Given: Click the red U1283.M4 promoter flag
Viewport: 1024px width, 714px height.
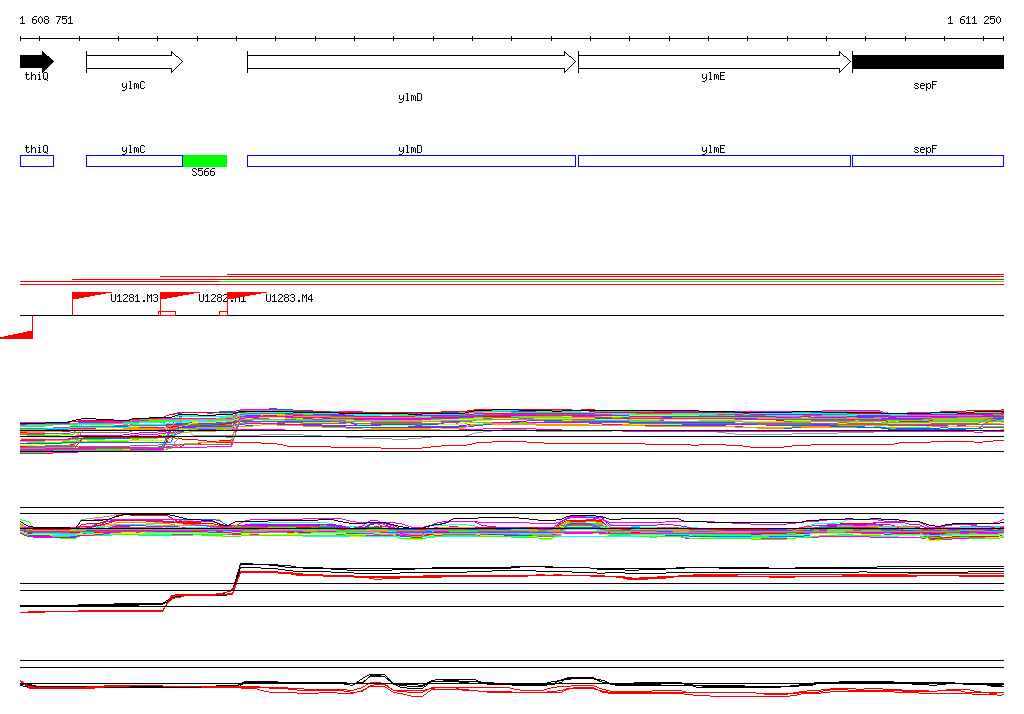Looking at the screenshot, I should (x=245, y=297).
